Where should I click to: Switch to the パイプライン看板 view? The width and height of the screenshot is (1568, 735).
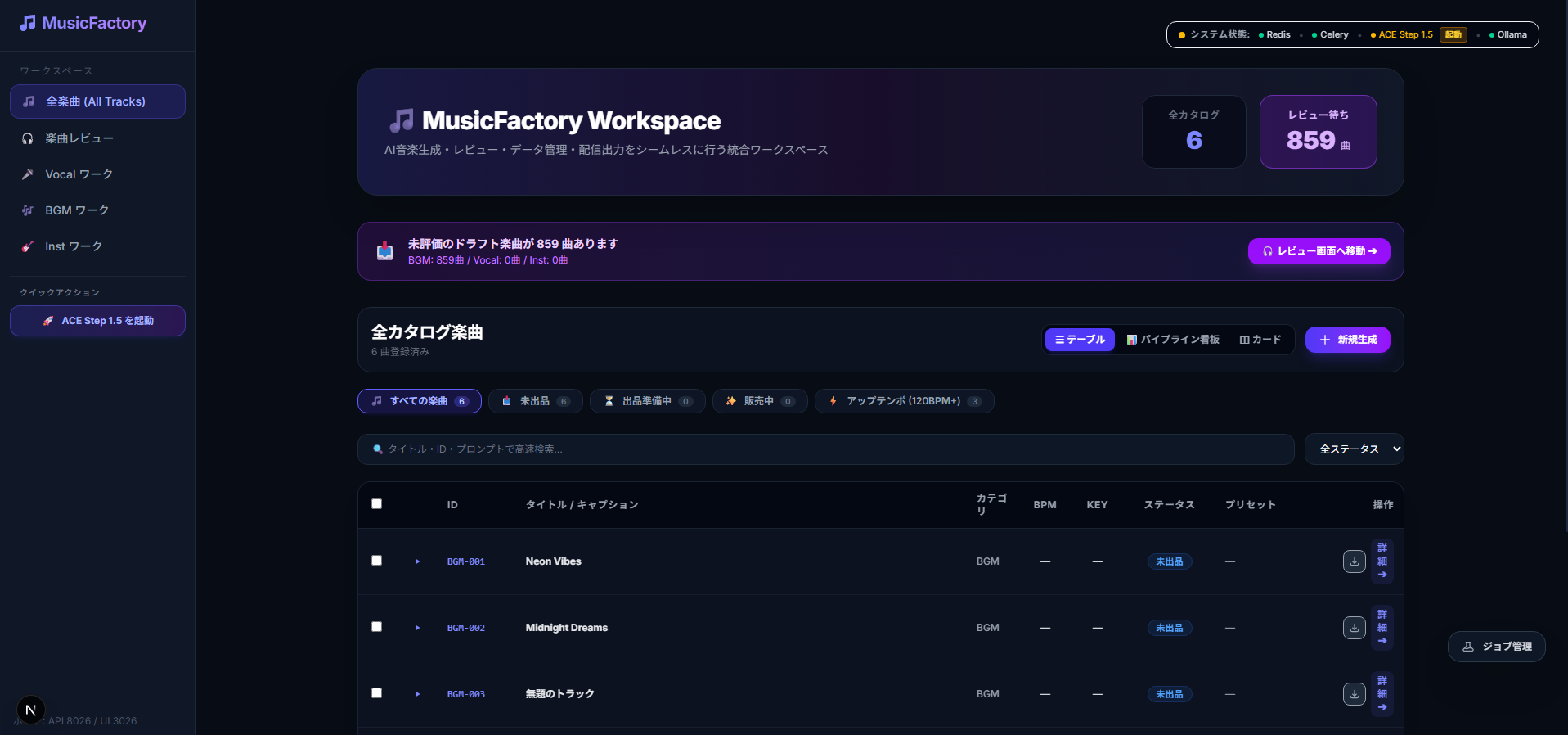click(x=1173, y=340)
